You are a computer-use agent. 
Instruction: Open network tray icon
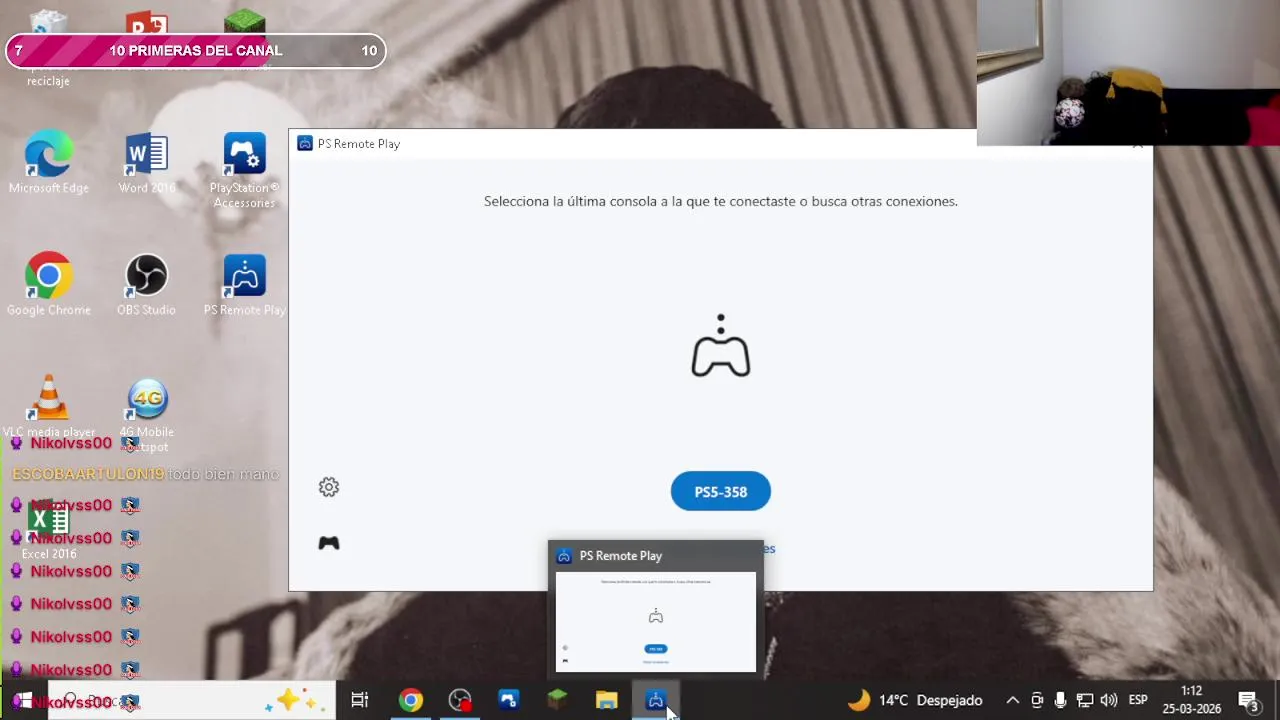[x=1084, y=700]
